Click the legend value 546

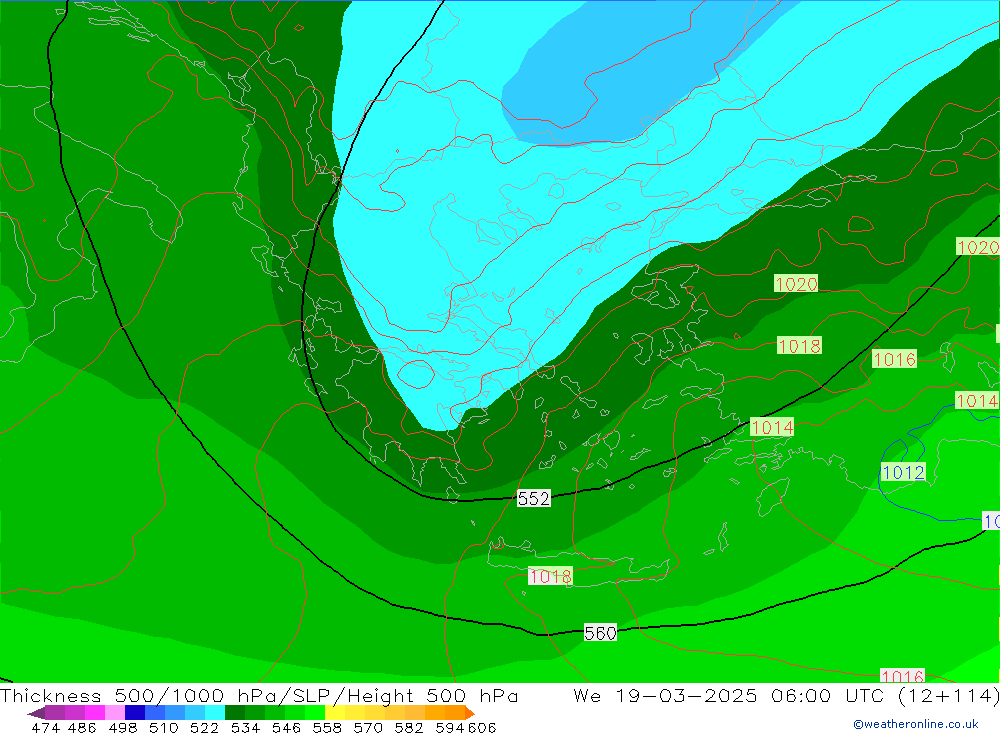(x=286, y=728)
